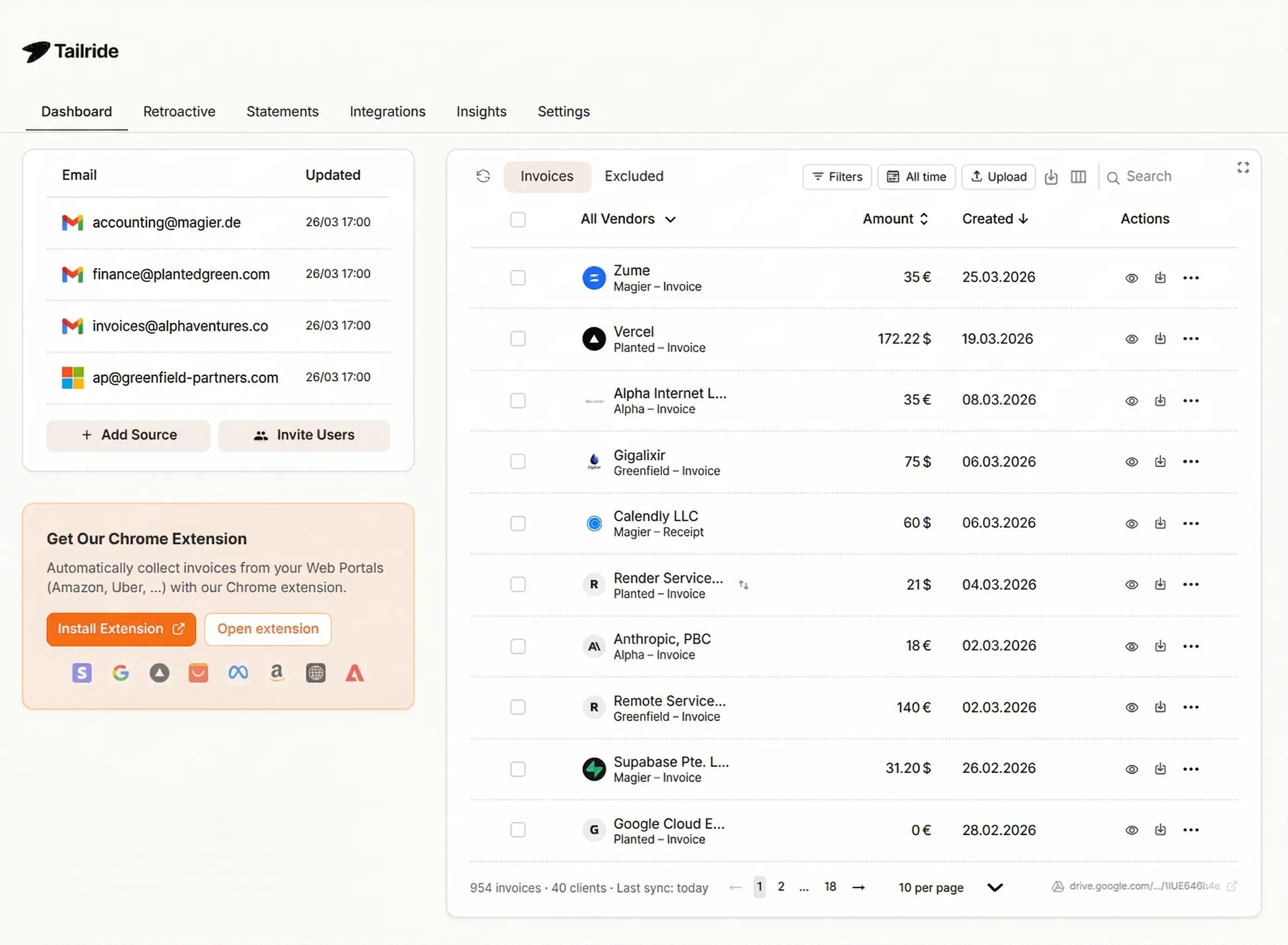Click the download export icon in the toolbar

coord(1051,177)
